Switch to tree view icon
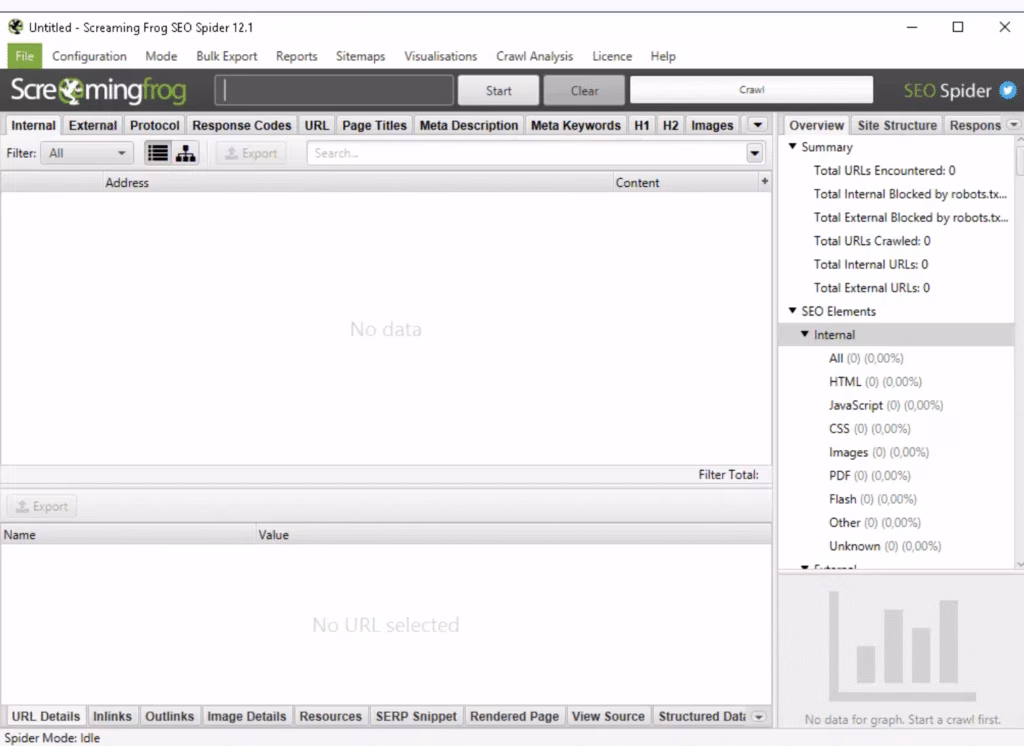1024x746 pixels. pos(186,153)
